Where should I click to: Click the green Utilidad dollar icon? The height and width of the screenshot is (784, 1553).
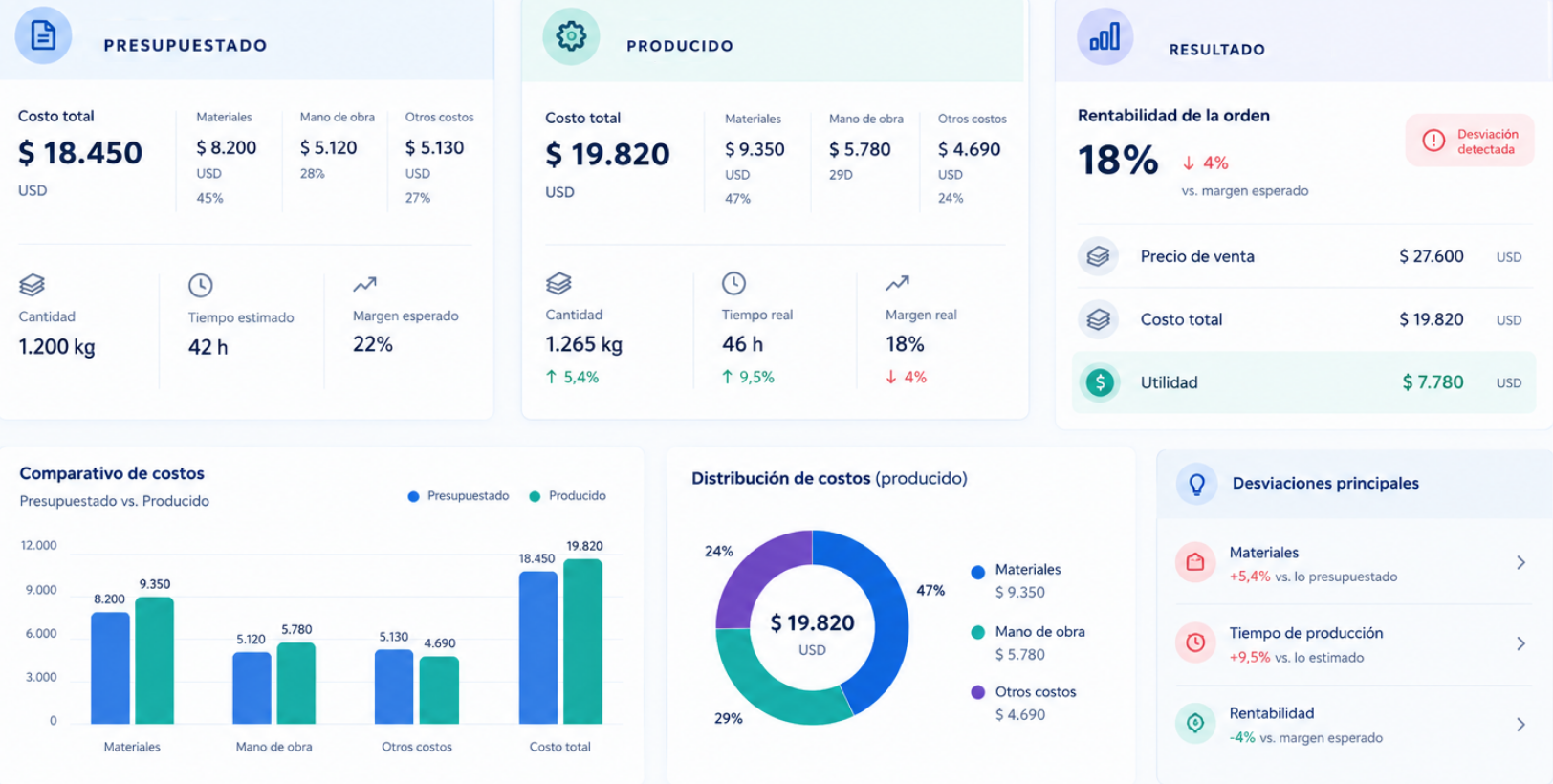tap(1100, 383)
